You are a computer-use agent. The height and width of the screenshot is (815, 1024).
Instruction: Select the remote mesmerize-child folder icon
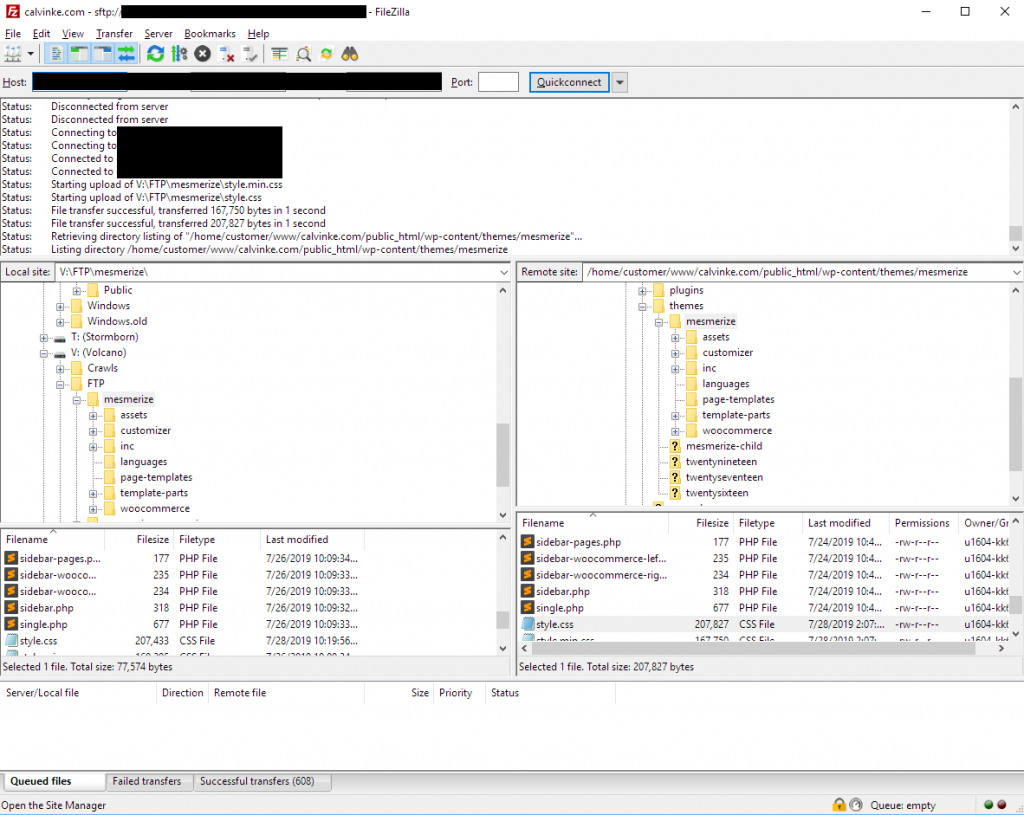click(675, 446)
